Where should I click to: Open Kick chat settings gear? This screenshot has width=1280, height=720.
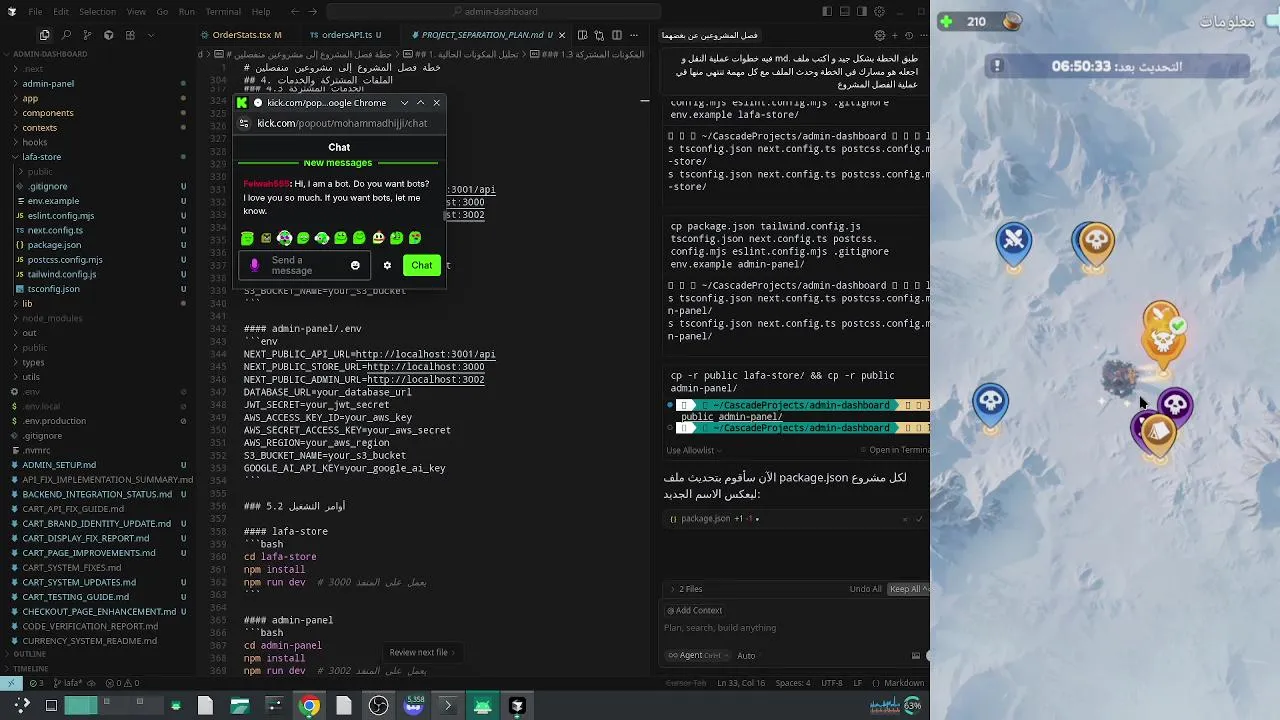click(x=387, y=266)
